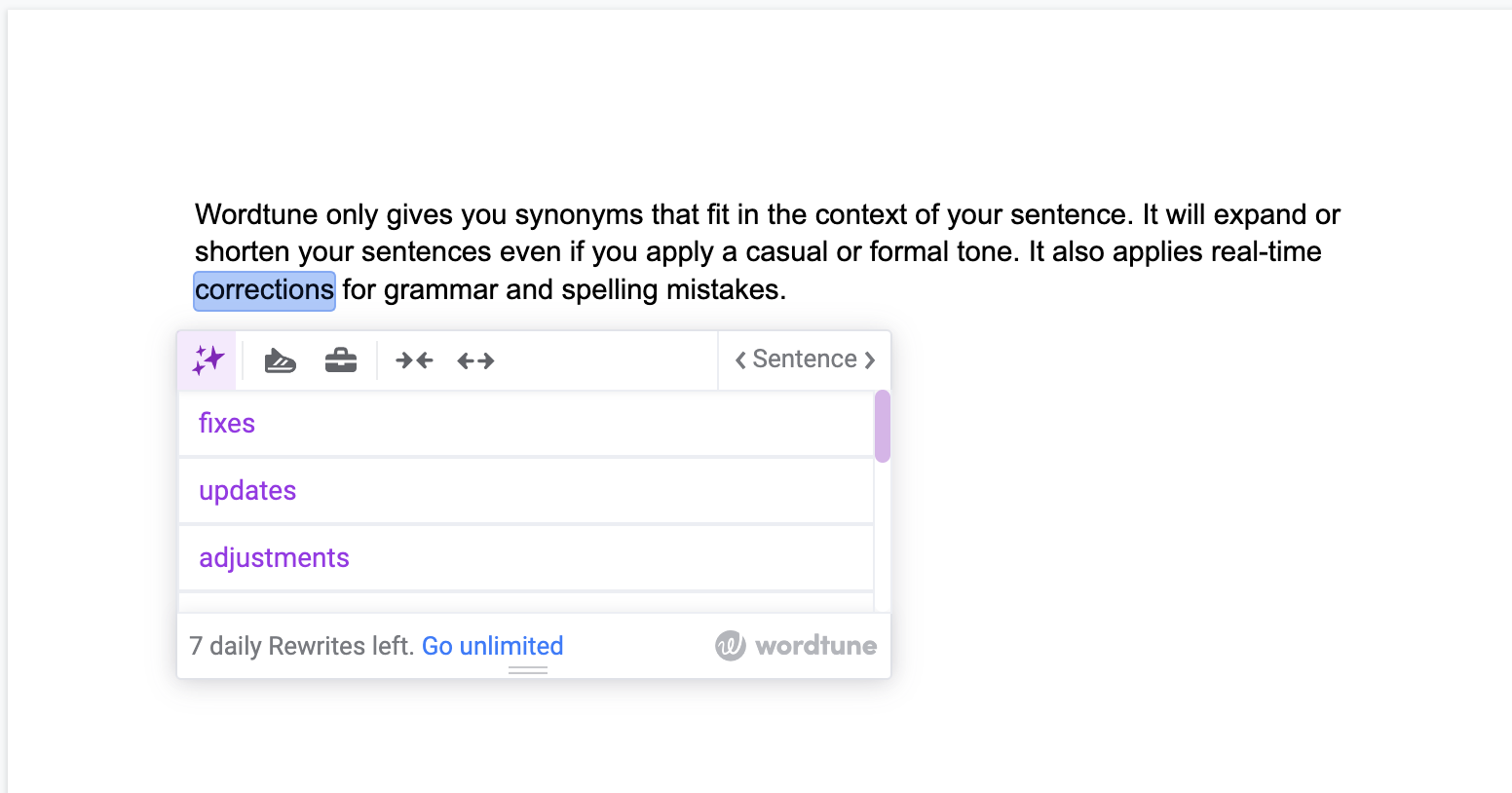Screen dimensions: 1512x793
Task: Click the sparkle Rewrite icon
Action: click(208, 360)
